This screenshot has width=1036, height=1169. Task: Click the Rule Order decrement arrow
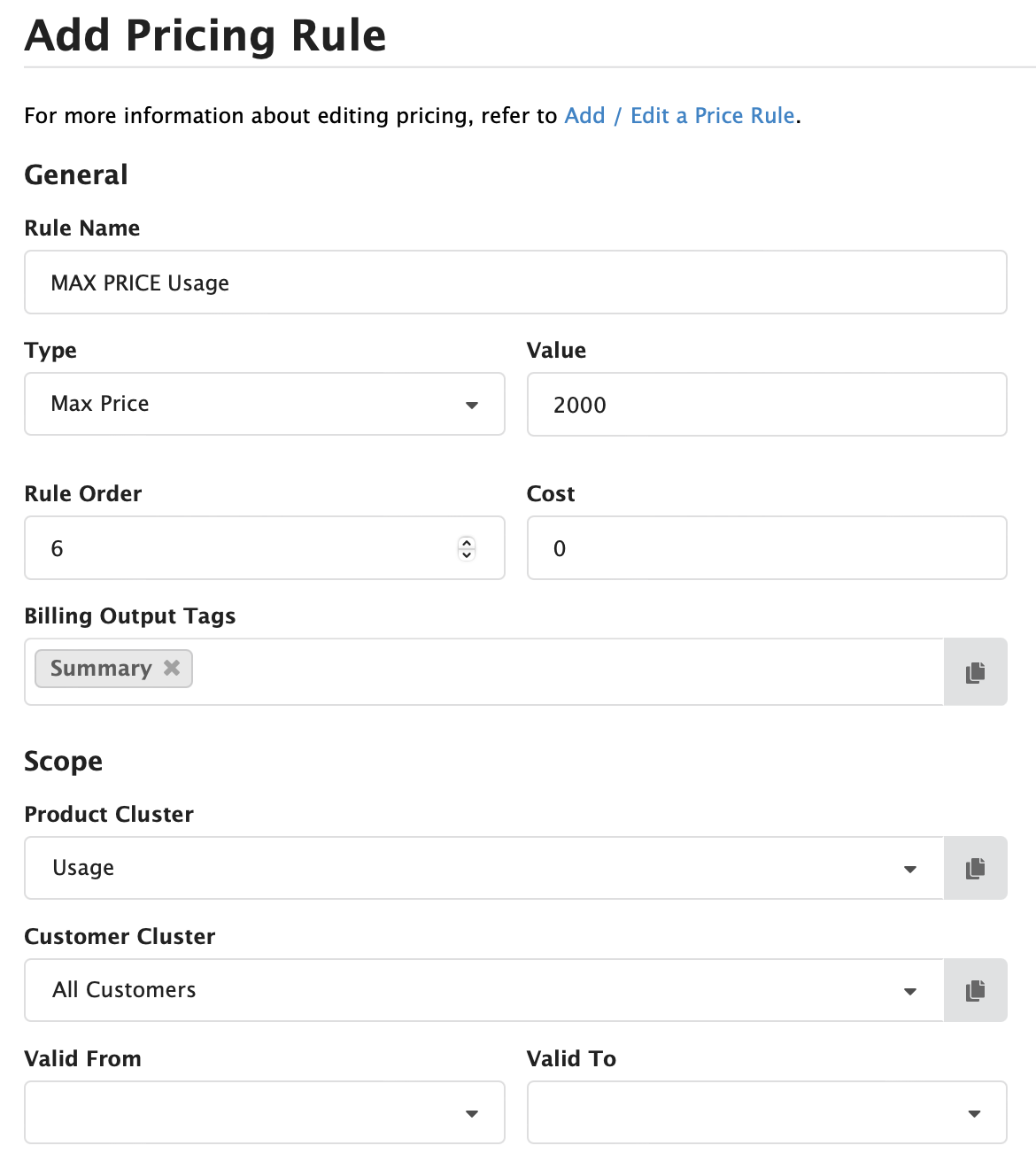coord(466,554)
